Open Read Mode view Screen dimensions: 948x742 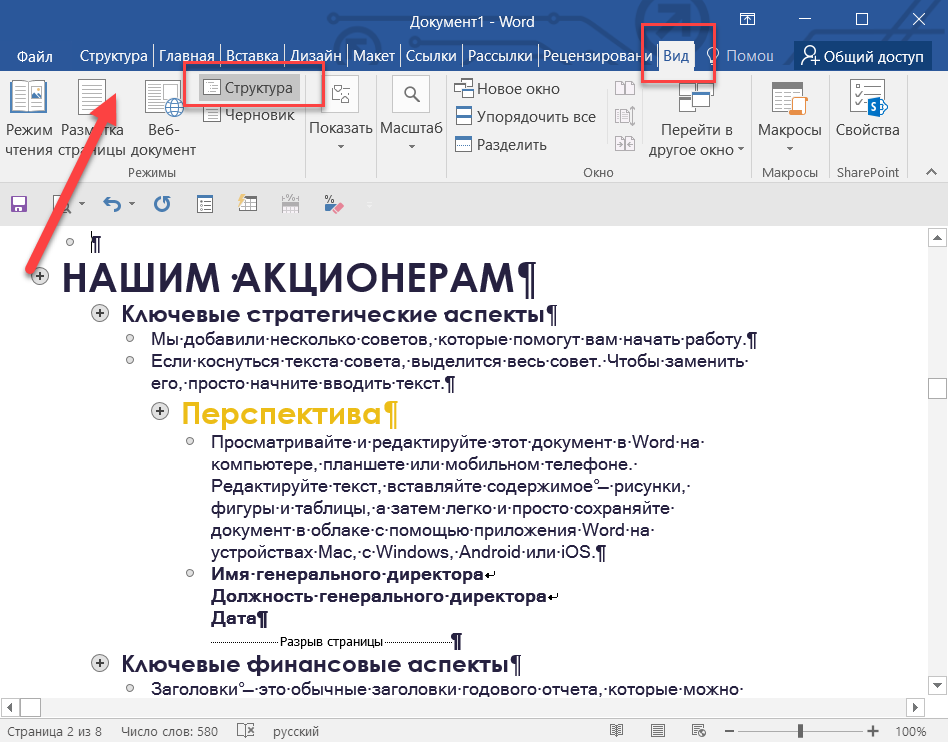click(x=28, y=119)
